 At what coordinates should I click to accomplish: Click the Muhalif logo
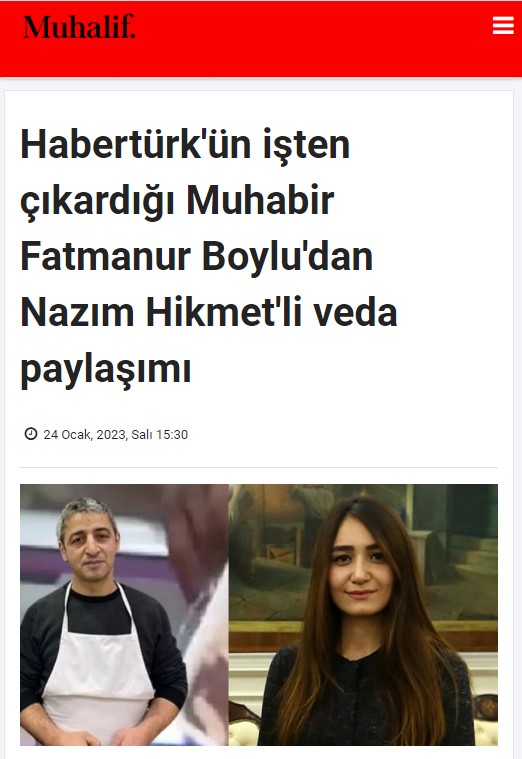point(79,27)
